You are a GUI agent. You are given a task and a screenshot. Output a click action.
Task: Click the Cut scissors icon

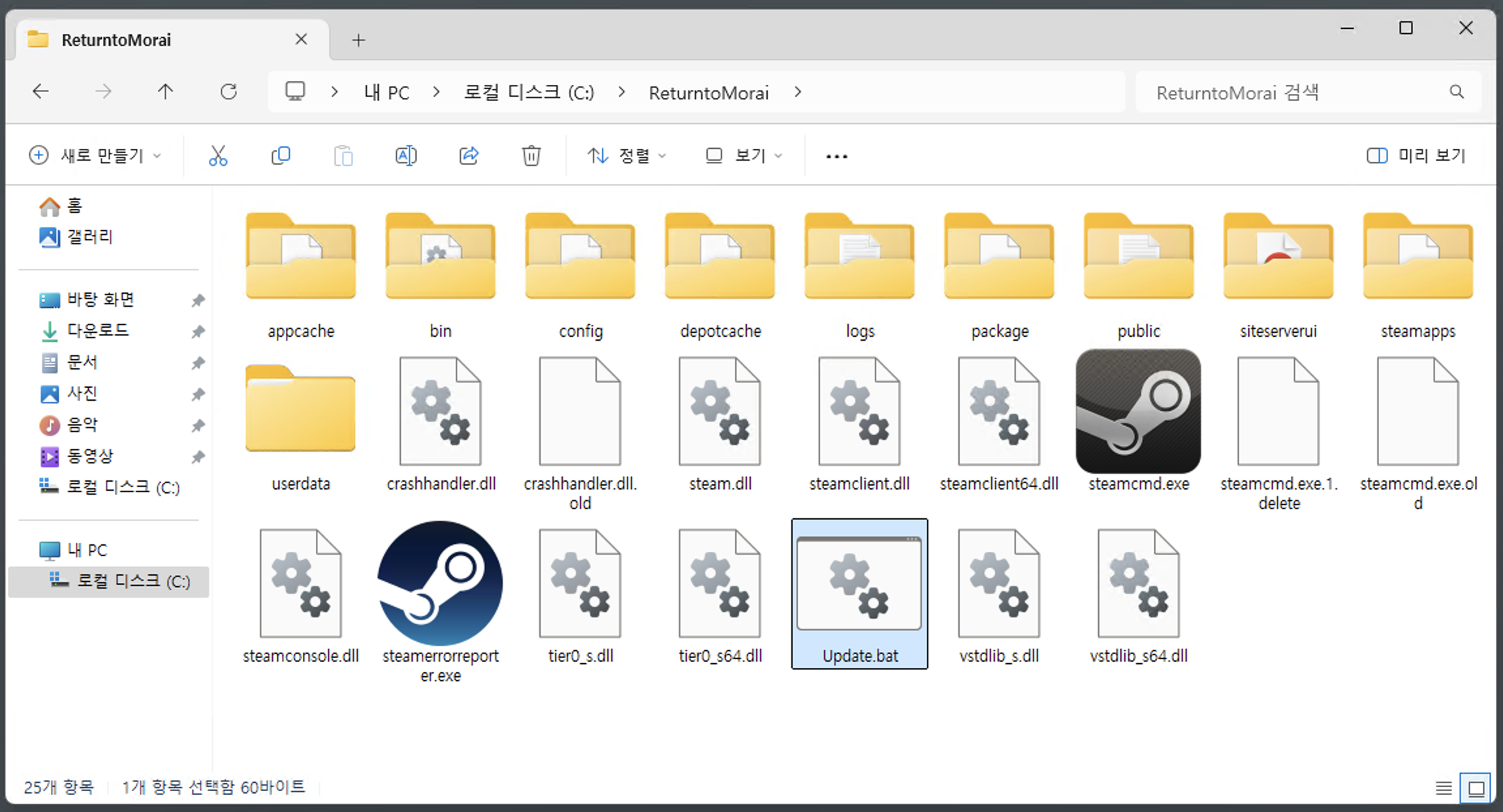point(218,156)
